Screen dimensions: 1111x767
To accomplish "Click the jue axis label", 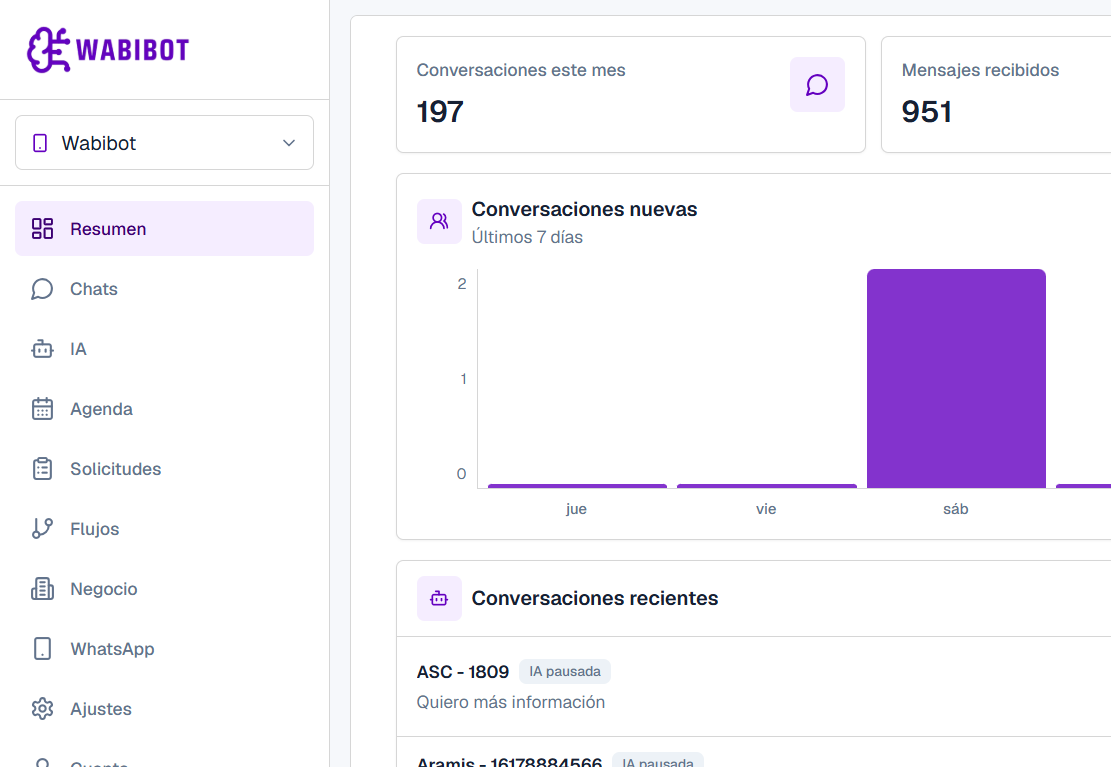I will (x=576, y=509).
